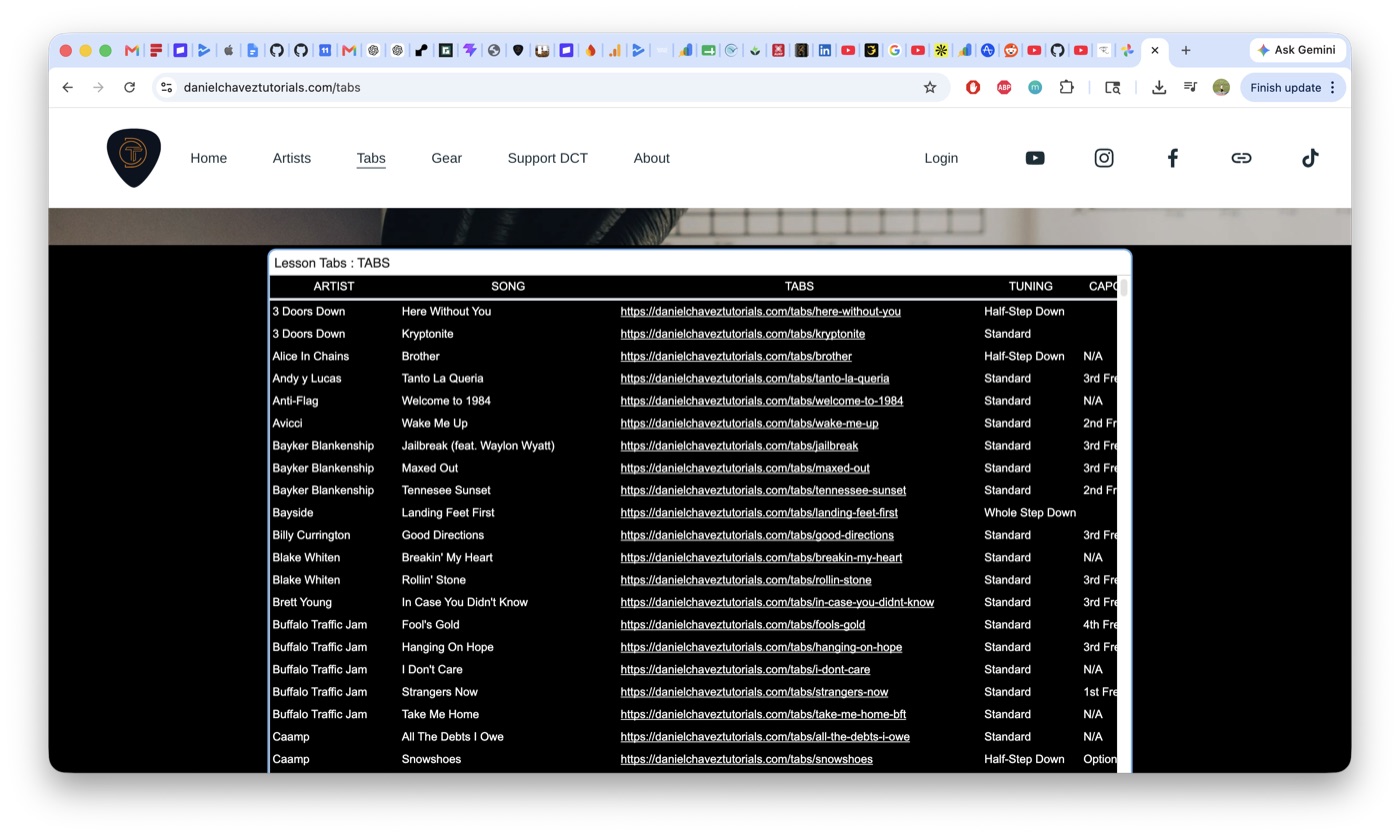Click the 'Lesson Tabs : TABS' title
The height and width of the screenshot is (837, 1400).
tap(332, 263)
